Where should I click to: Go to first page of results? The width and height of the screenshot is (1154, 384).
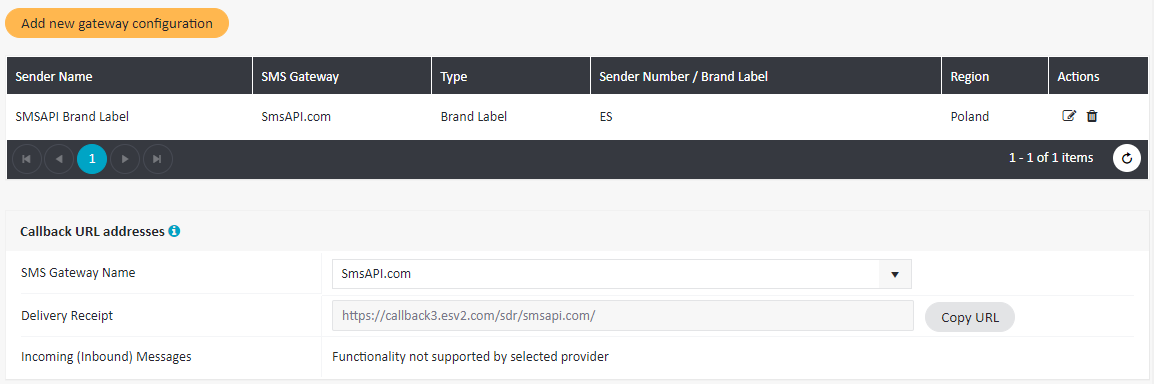click(27, 159)
